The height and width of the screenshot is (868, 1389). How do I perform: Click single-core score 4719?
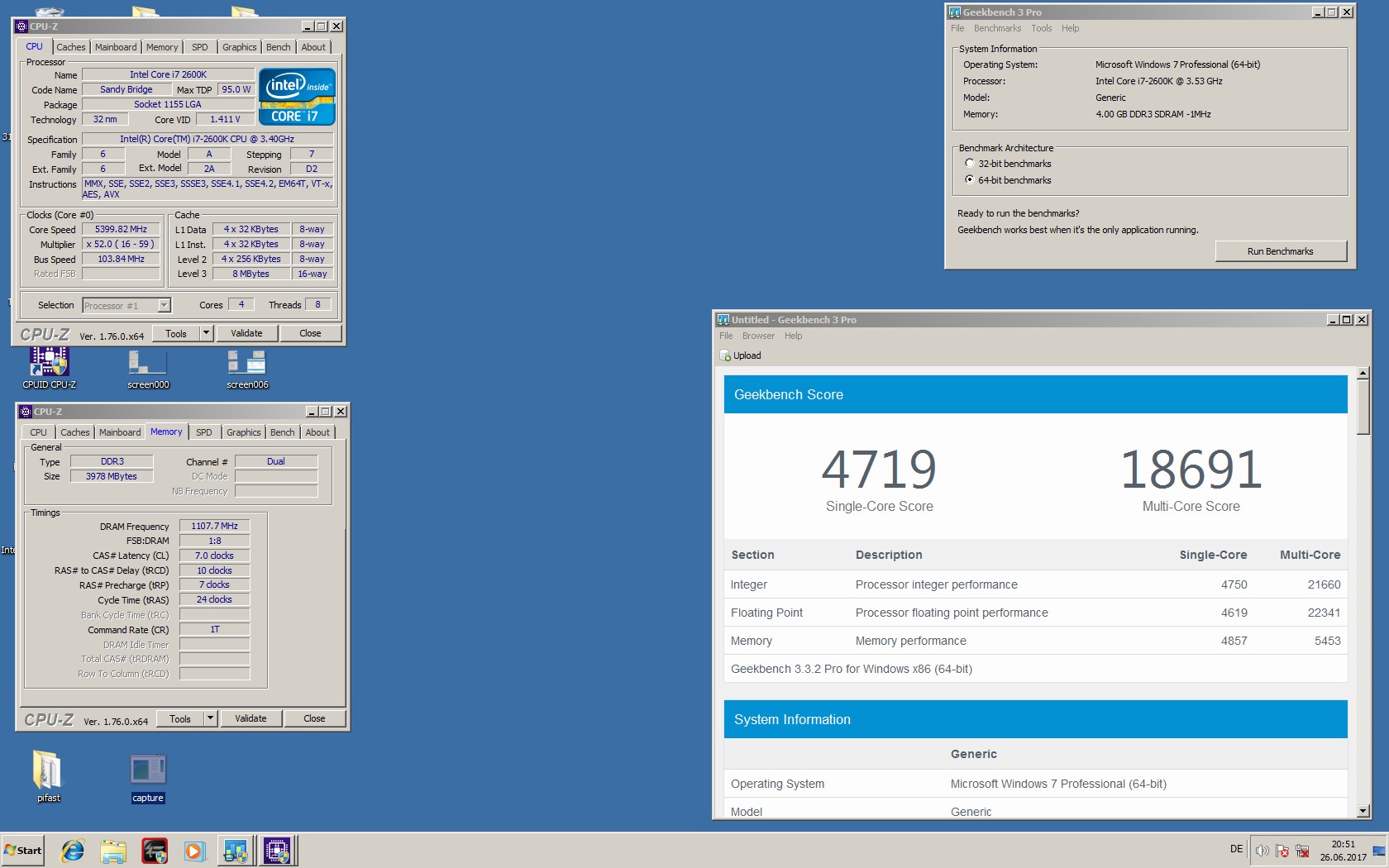click(x=879, y=470)
